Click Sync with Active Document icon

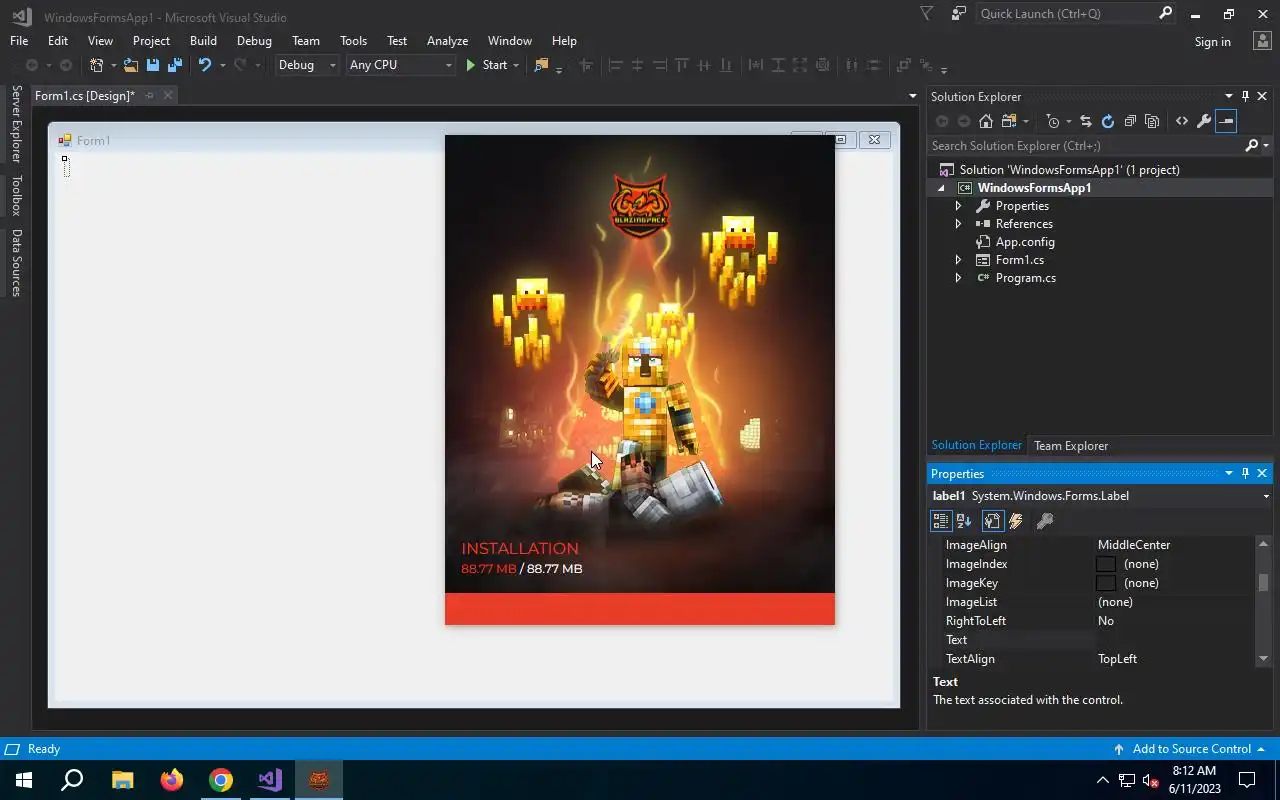coord(1086,121)
